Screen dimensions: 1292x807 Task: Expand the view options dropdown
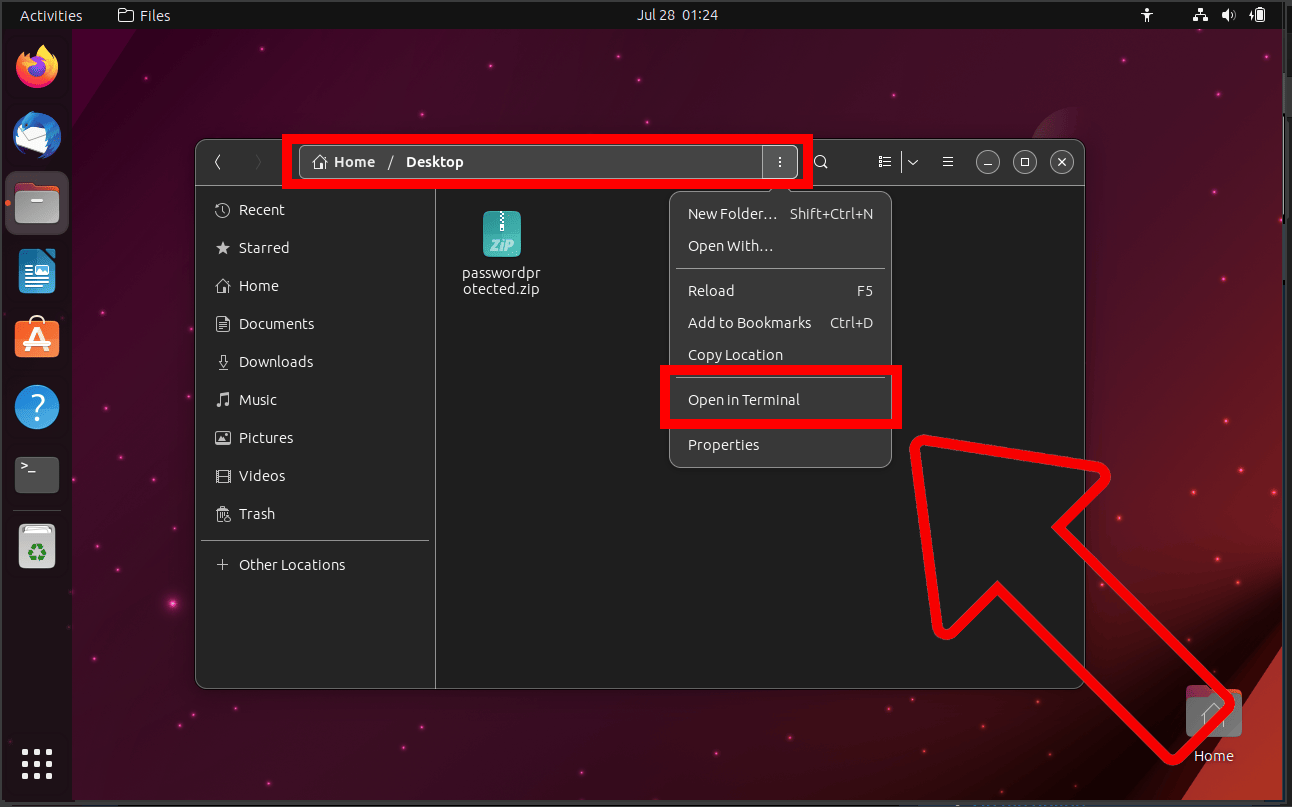912,161
